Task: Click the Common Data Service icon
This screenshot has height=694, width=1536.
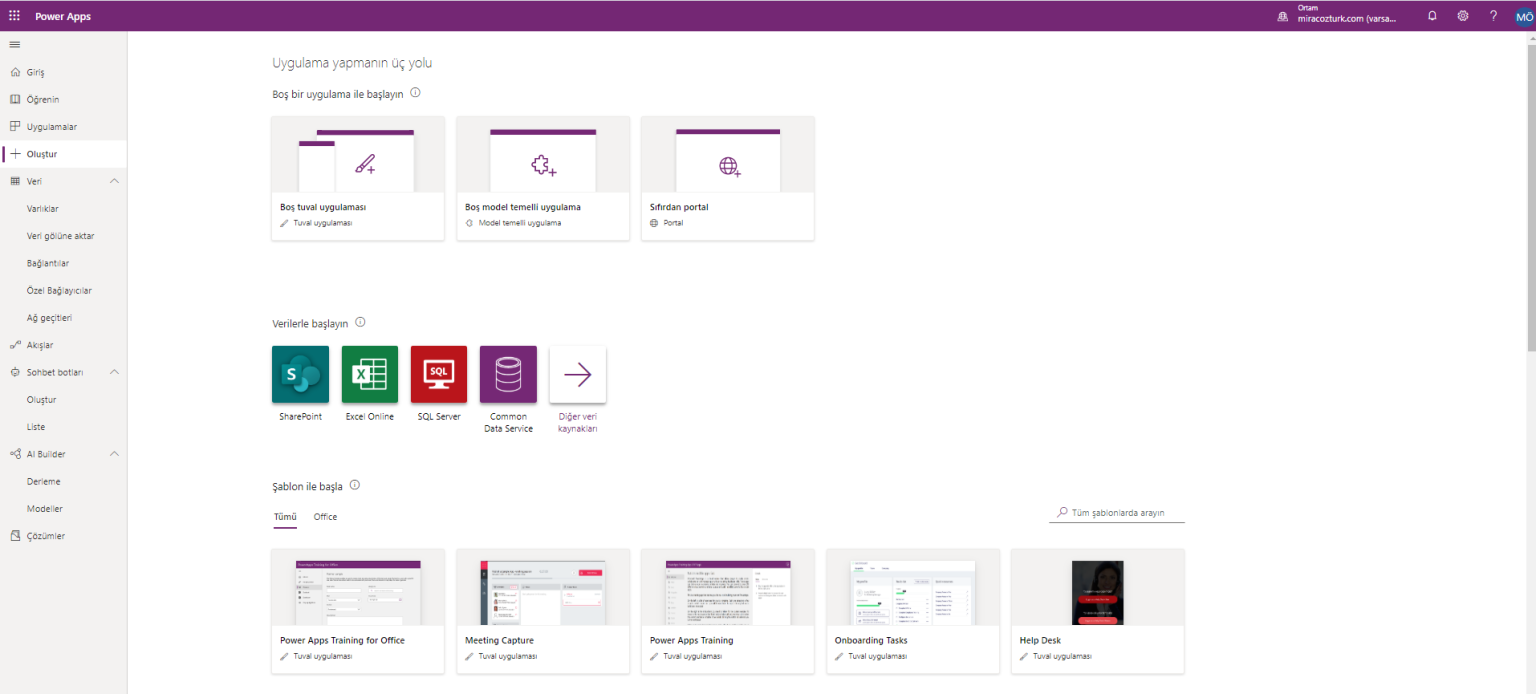Action: [508, 374]
